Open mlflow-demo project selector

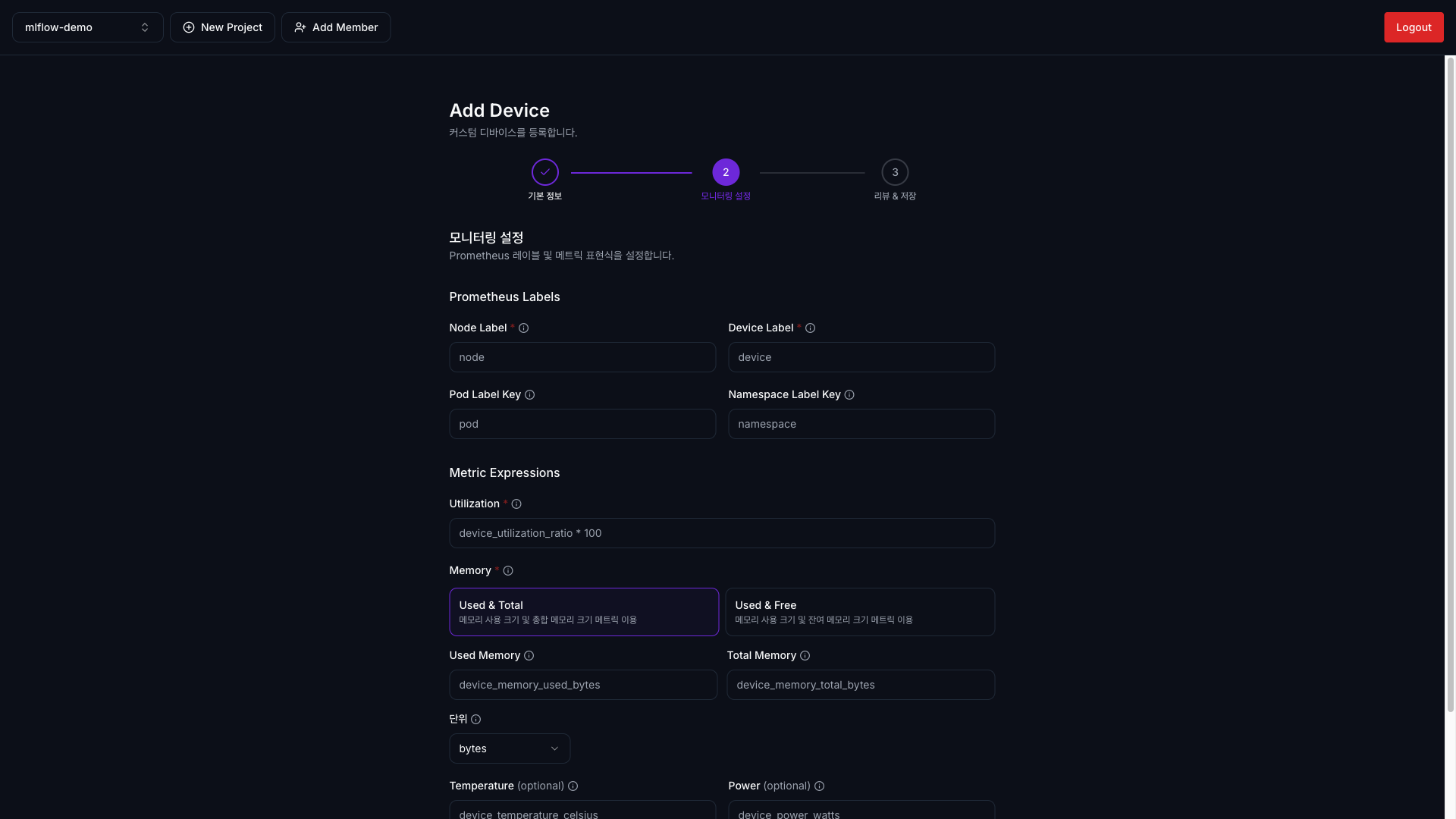click(87, 27)
